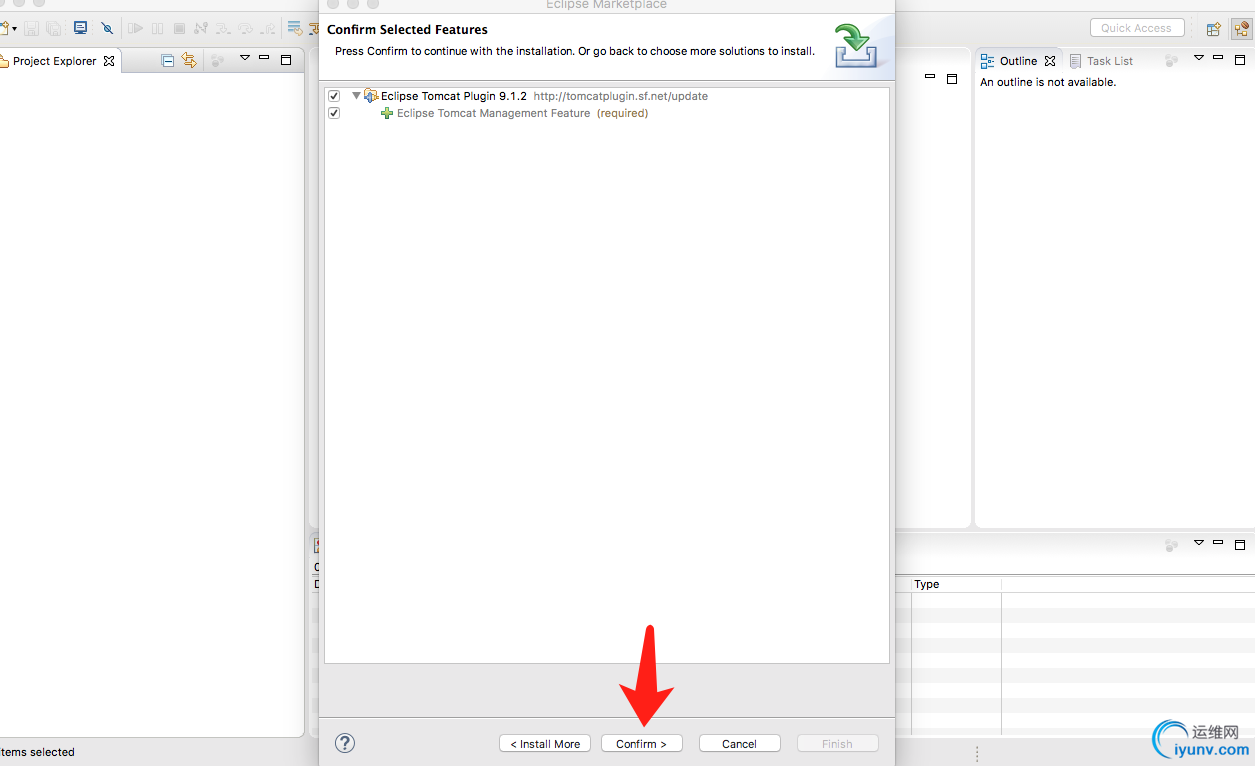The image size is (1255, 766).
Task: Click the Outline panel focus task icon
Action: click(1171, 61)
